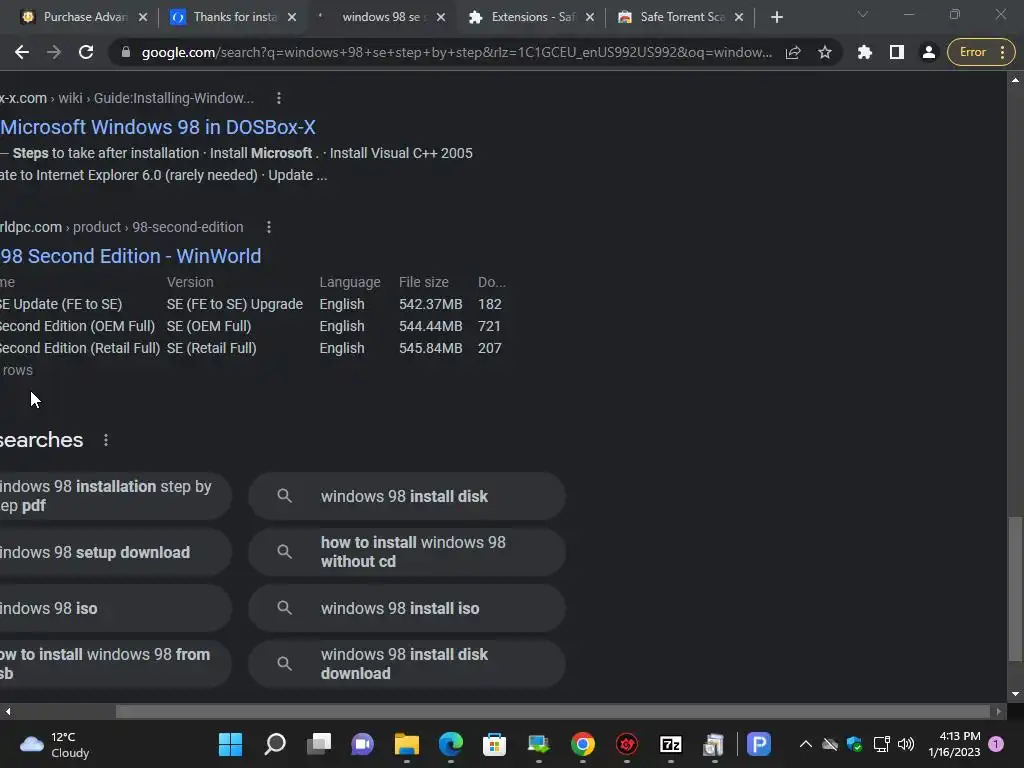Open the Chrome profile avatar menu
The image size is (1024, 768).
coord(928,52)
